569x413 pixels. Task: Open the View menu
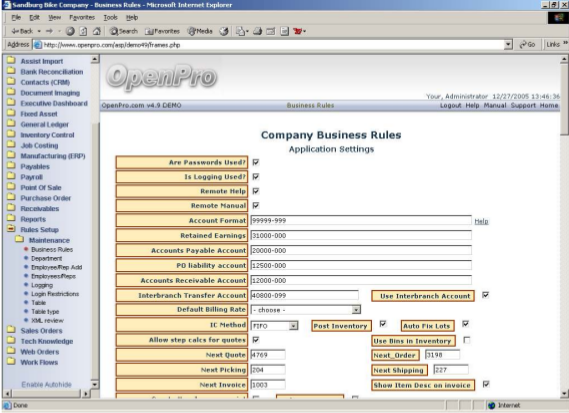coord(54,17)
